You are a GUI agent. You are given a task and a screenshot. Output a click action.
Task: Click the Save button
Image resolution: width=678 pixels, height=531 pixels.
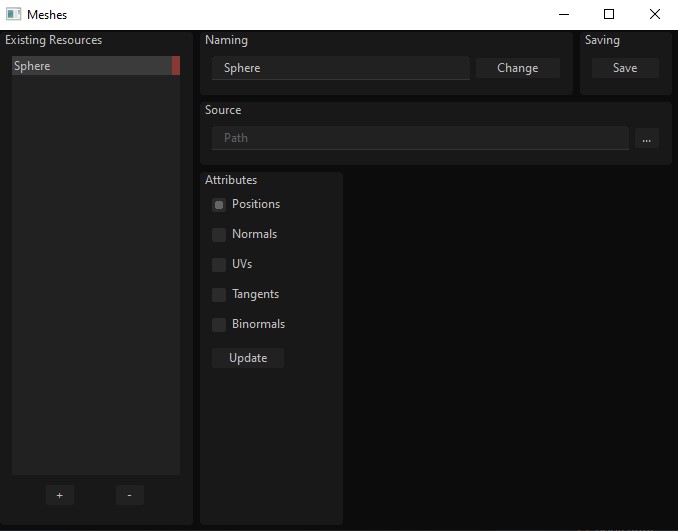625,68
